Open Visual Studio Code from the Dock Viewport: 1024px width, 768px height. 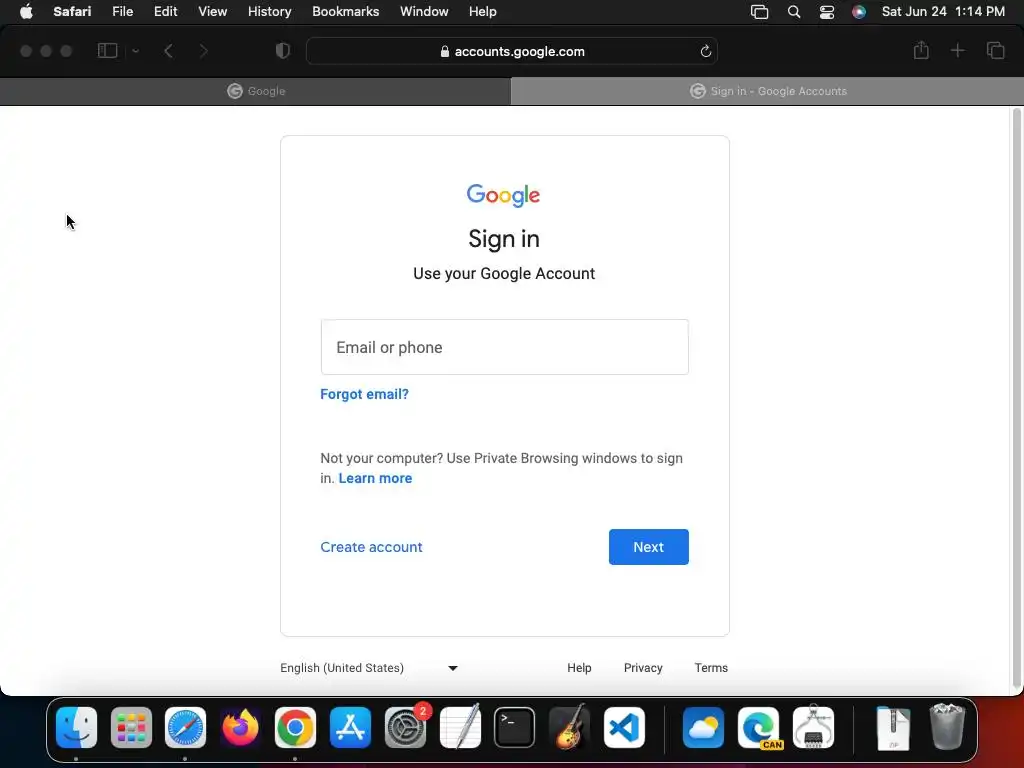tap(624, 728)
